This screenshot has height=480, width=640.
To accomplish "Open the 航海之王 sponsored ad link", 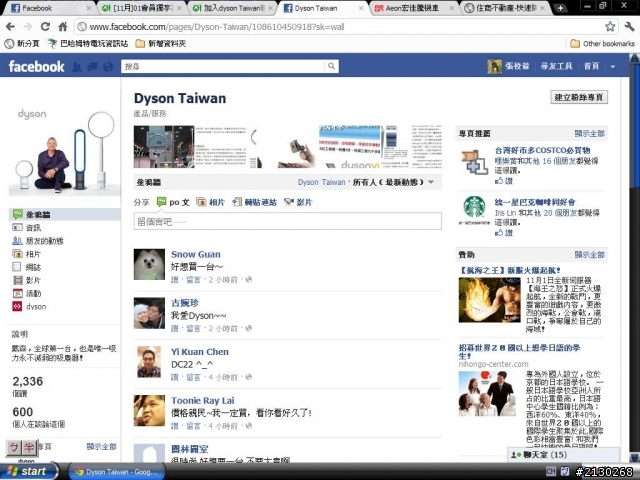I will (x=510, y=270).
